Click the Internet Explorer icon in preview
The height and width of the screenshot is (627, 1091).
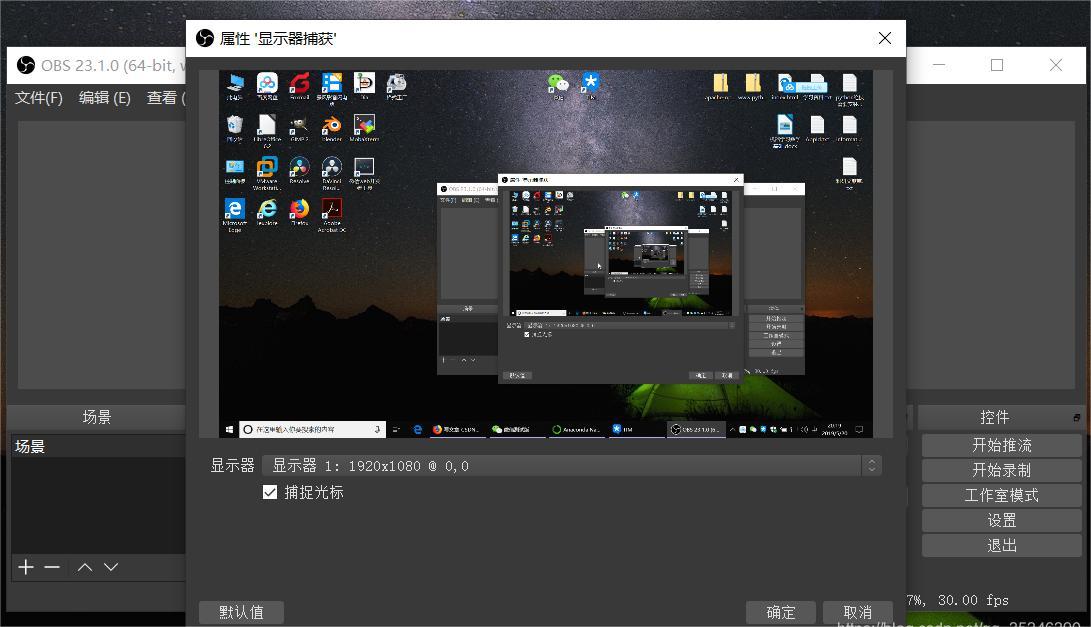click(x=267, y=212)
